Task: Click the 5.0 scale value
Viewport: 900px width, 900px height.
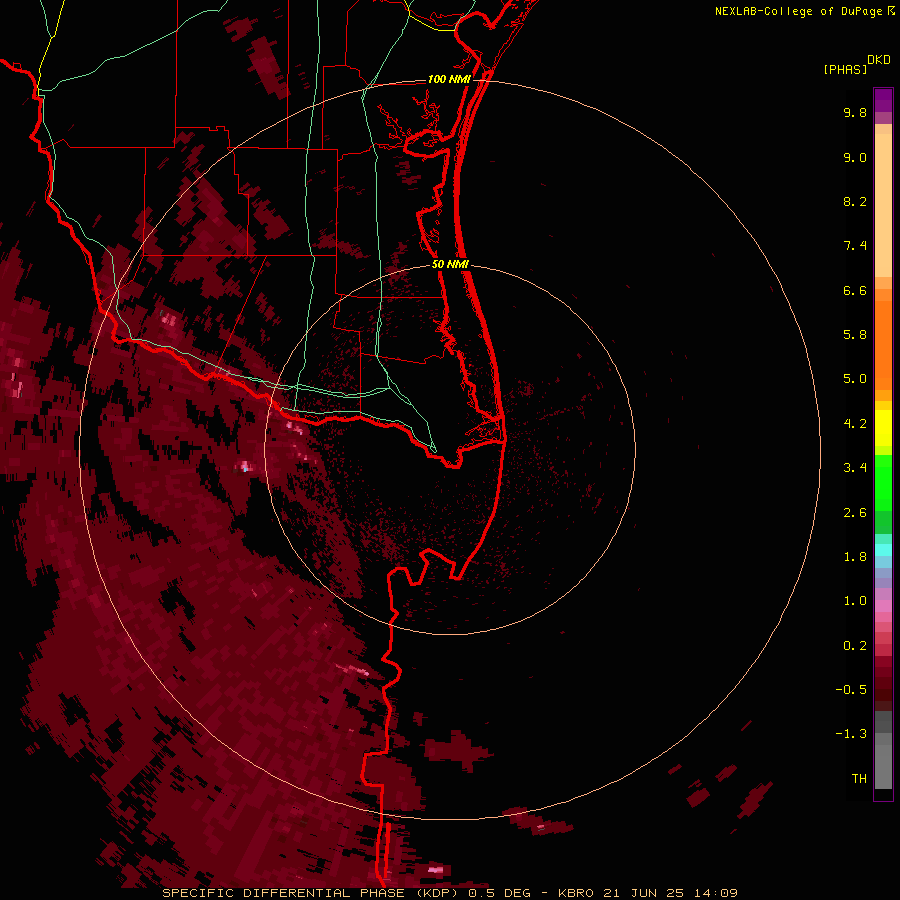Action: (x=855, y=379)
